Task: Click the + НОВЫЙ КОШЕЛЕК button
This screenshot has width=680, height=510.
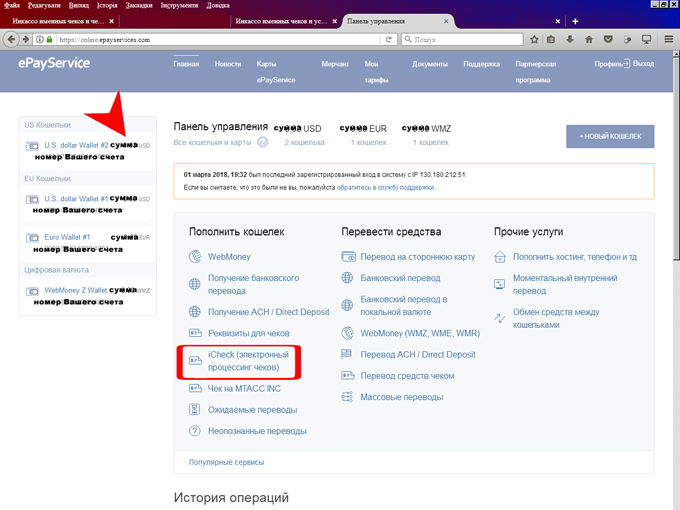Action: (x=610, y=136)
